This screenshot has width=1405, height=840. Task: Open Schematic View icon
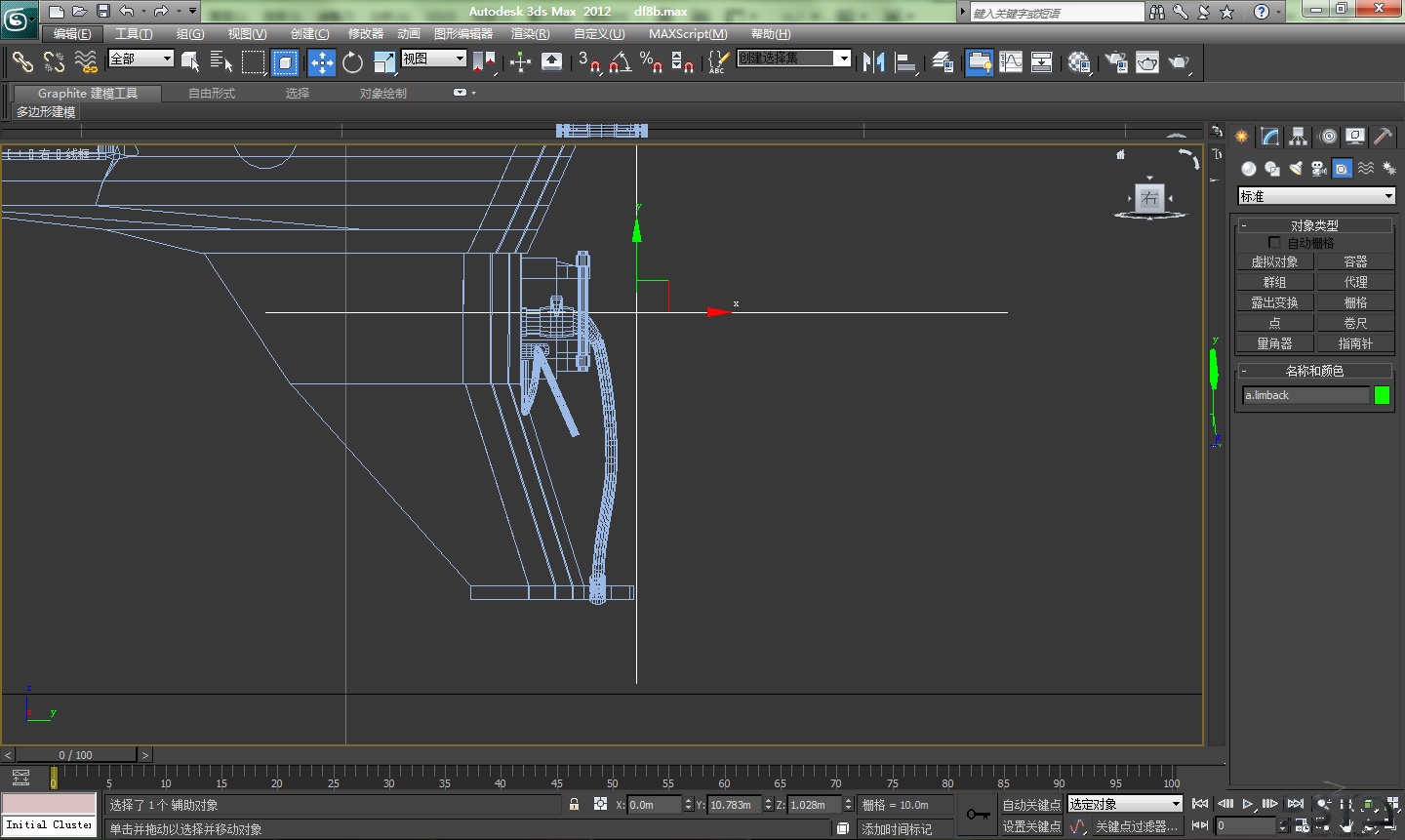(1042, 62)
